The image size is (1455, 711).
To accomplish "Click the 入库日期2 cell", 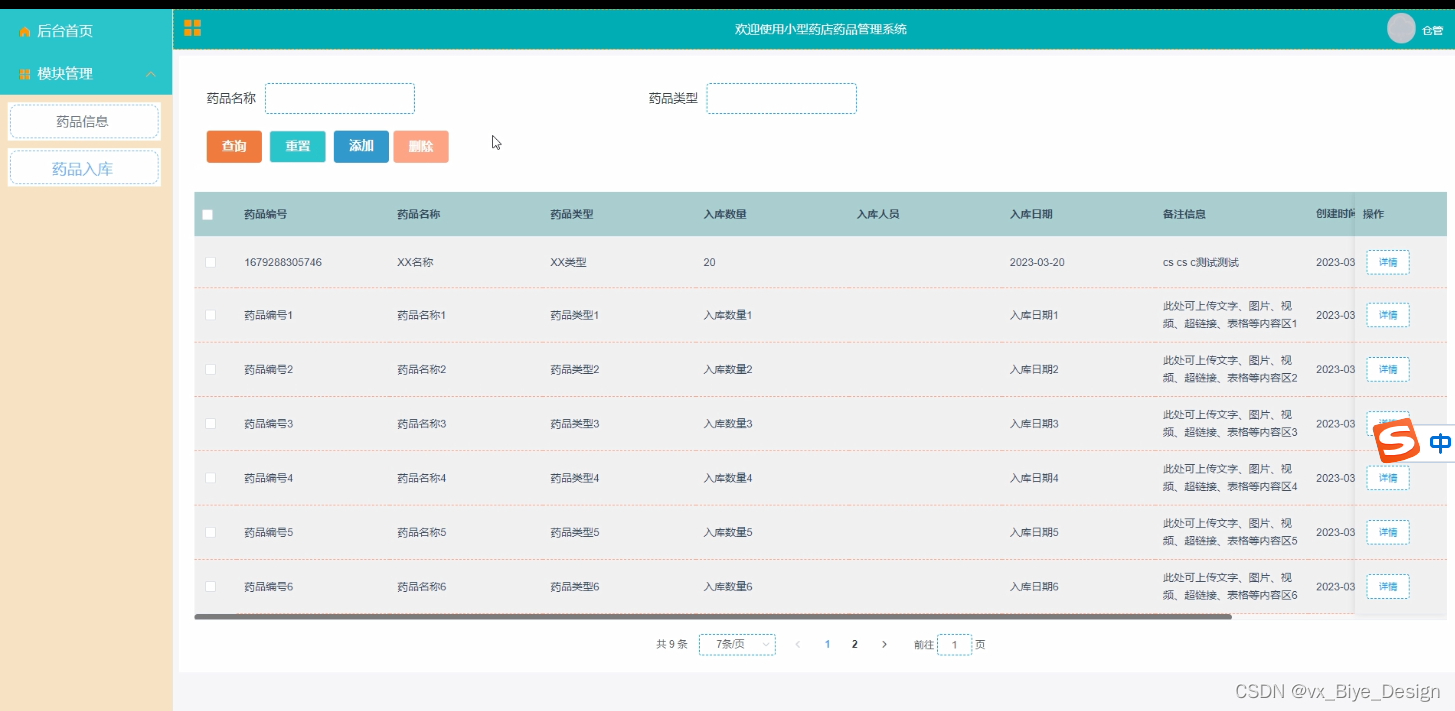I will (1034, 369).
